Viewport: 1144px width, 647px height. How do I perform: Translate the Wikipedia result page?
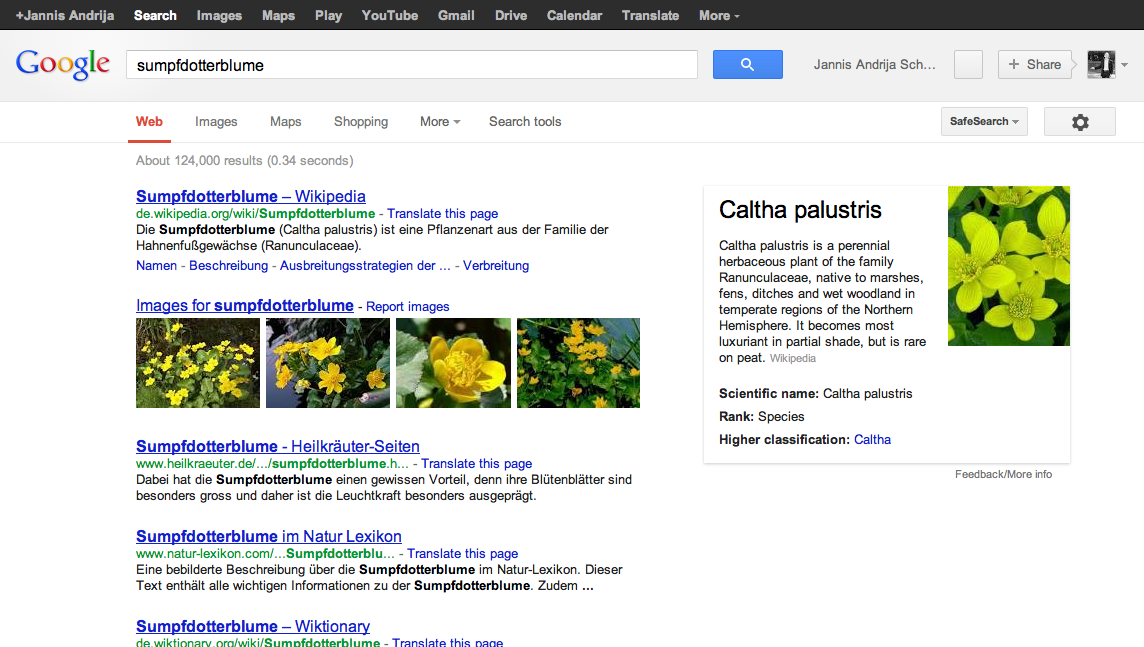click(442, 214)
